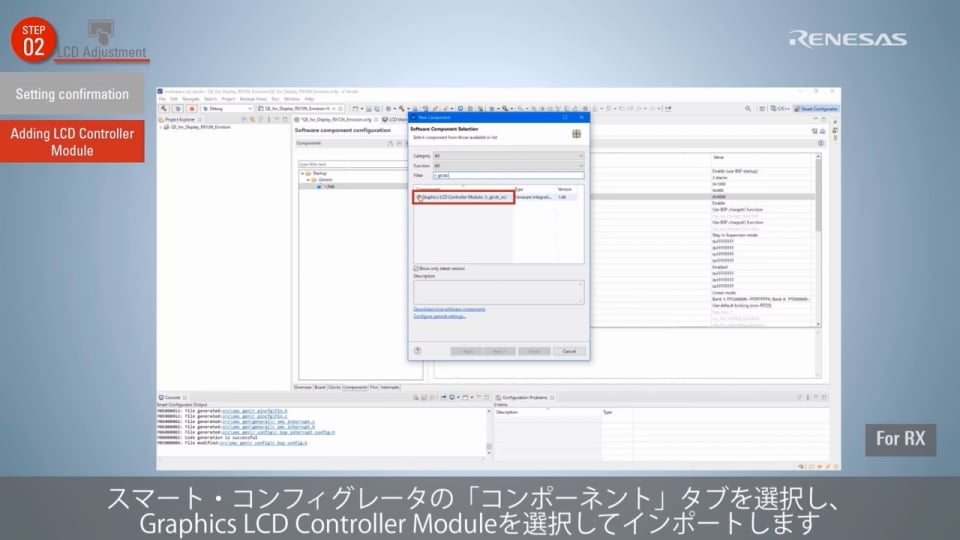Image resolution: width=960 pixels, height=540 pixels.
Task: Open the Project menu
Action: pyautogui.click(x=228, y=99)
